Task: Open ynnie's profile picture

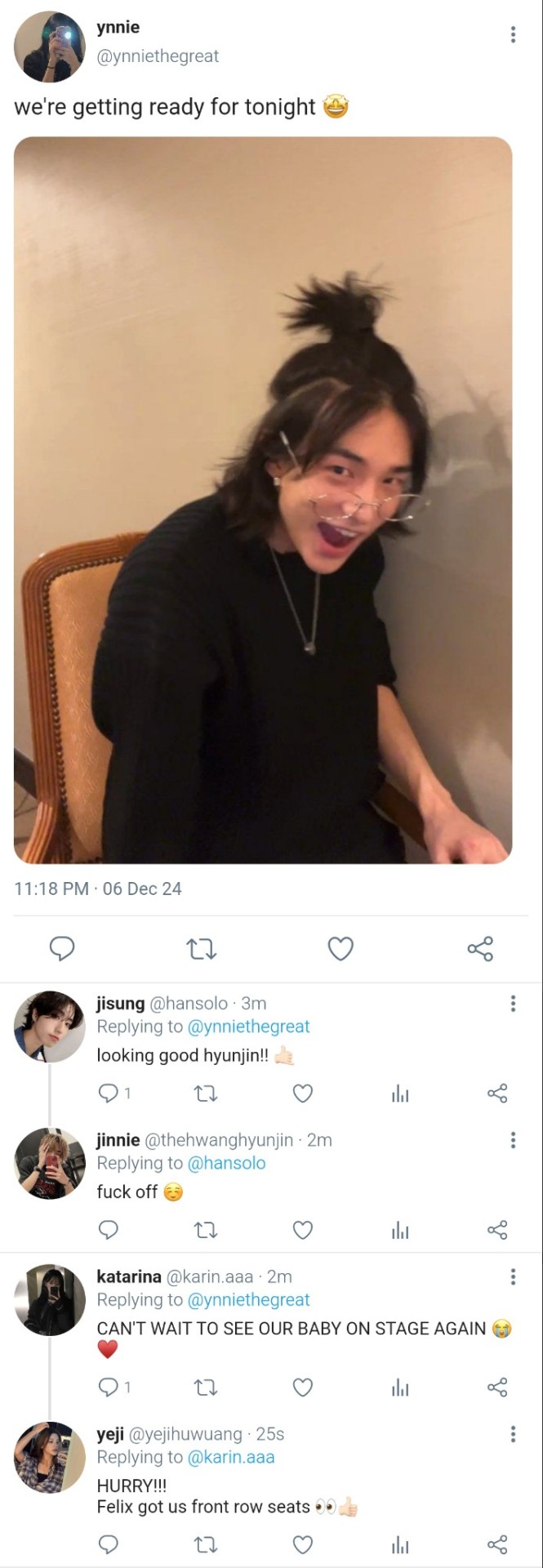Action: tap(50, 47)
